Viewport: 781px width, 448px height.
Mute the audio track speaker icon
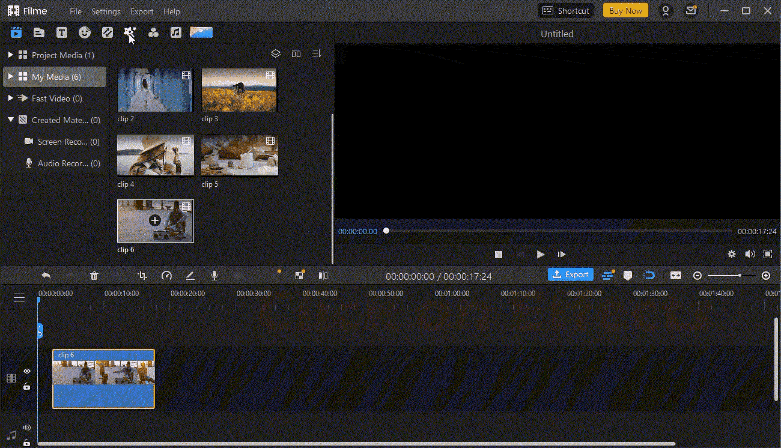pyautogui.click(x=27, y=428)
